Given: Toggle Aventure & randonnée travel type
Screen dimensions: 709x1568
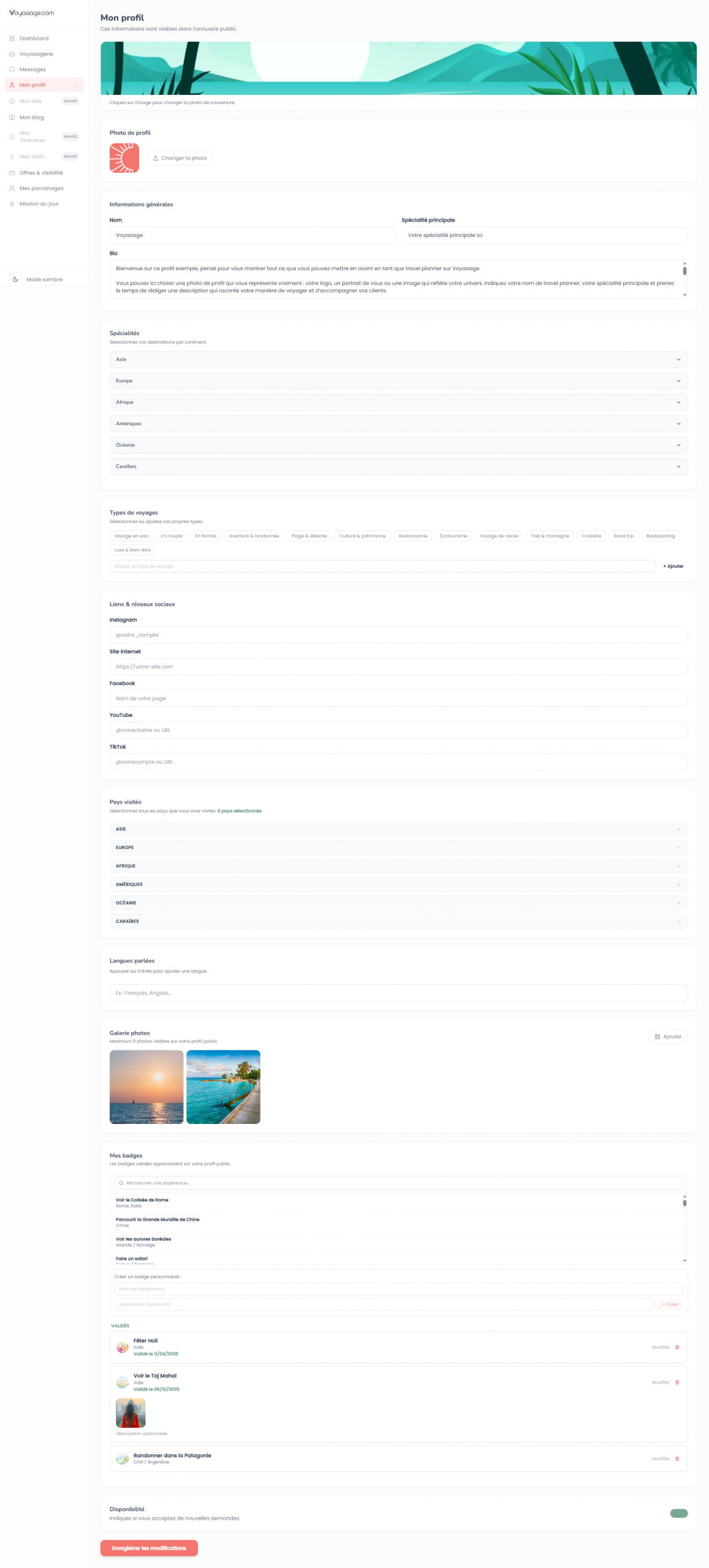Looking at the screenshot, I should (x=254, y=536).
